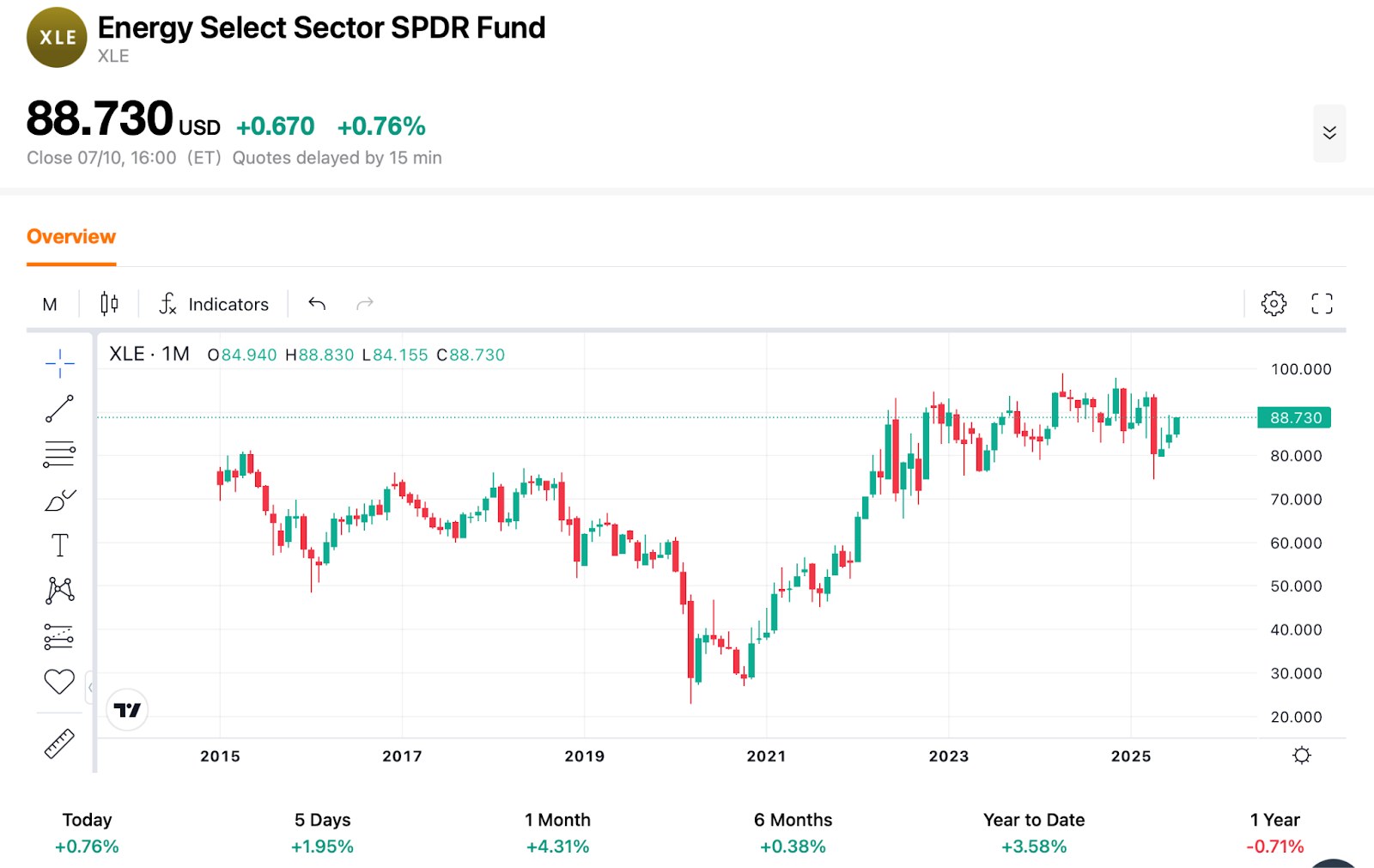
Task: Select the Today performance range
Action: tap(87, 833)
